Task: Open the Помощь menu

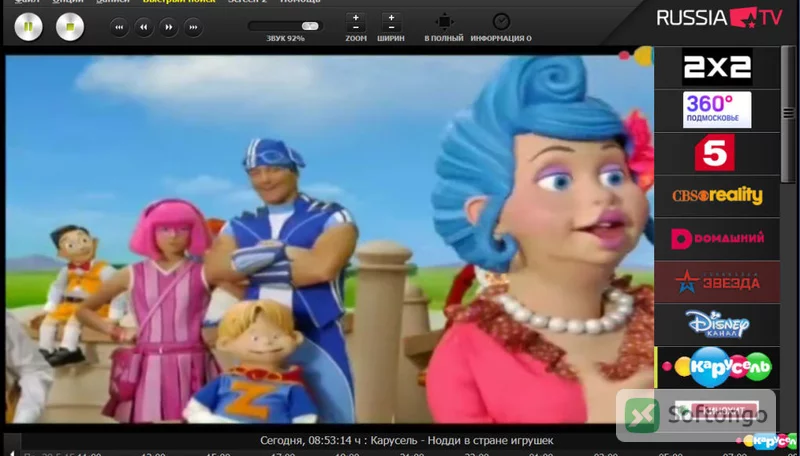Action: tap(300, 2)
